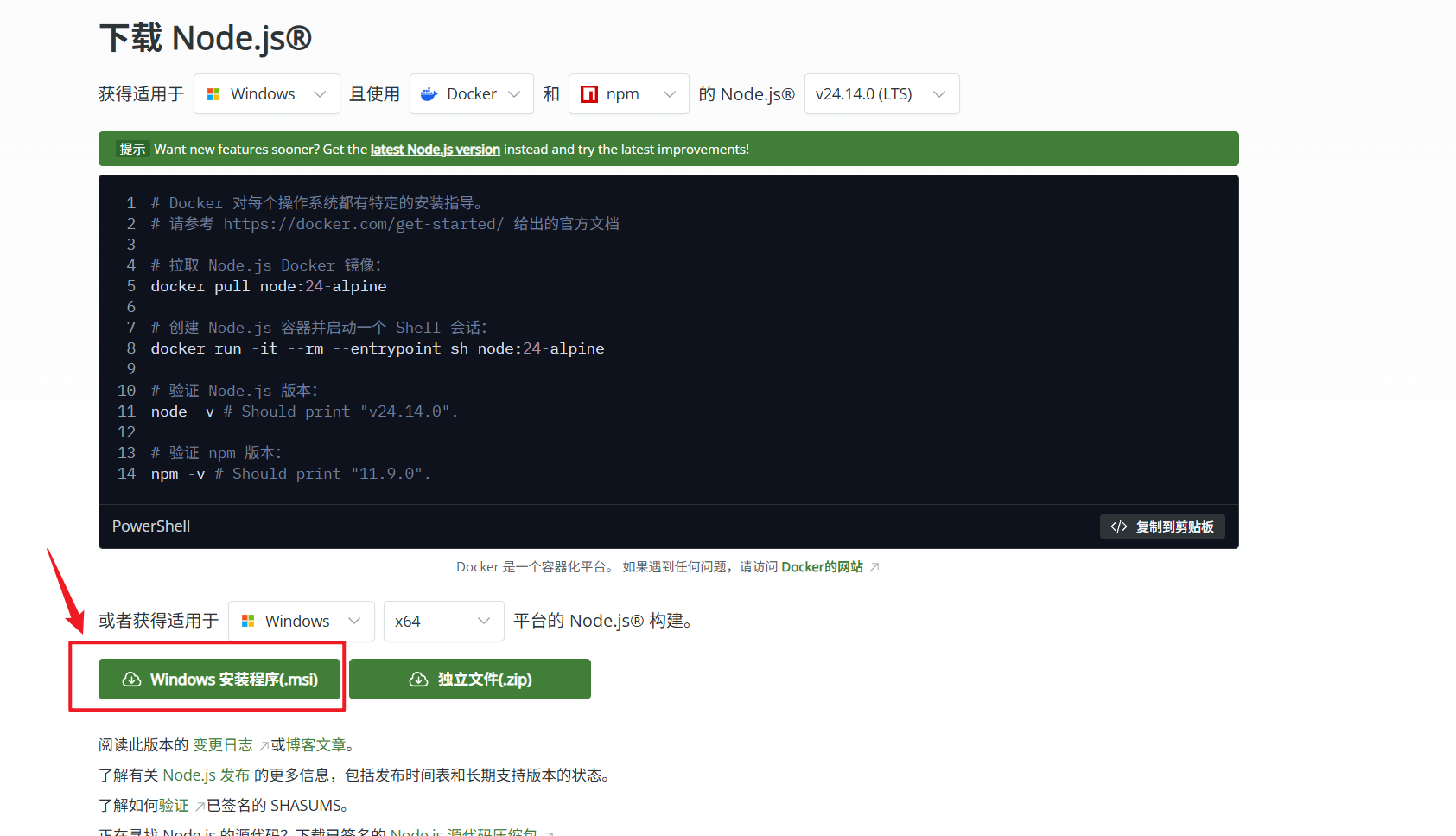Select the PowerShell tab label
Viewport: 1456px width, 836px height.
[x=150, y=526]
